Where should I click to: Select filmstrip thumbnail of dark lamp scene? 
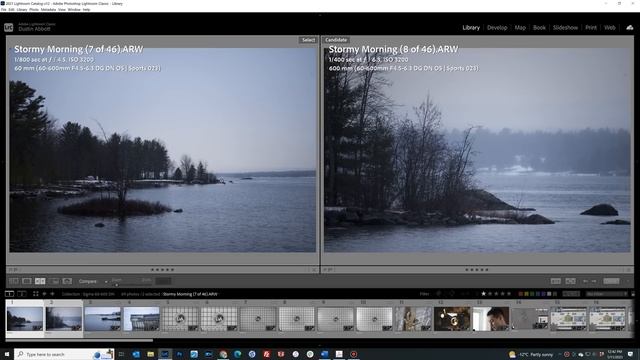click(x=452, y=319)
